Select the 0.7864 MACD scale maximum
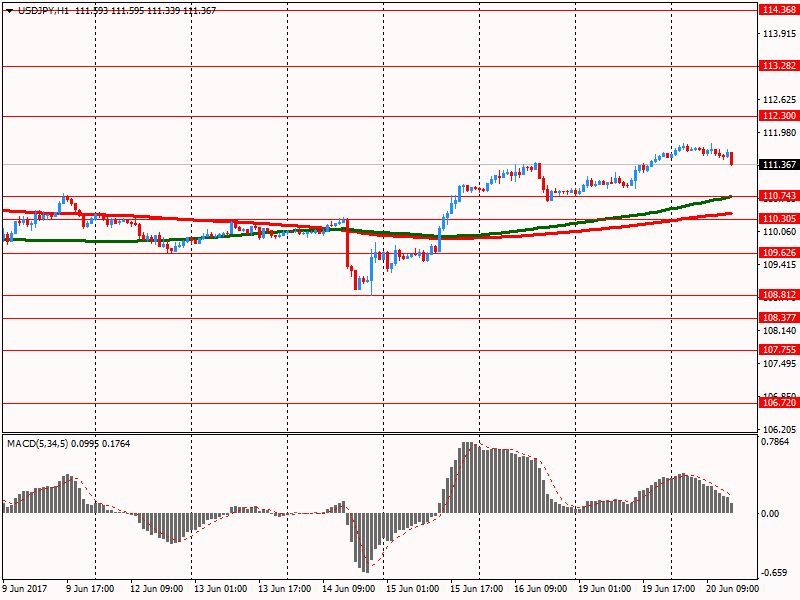The width and height of the screenshot is (800, 600). (775, 442)
